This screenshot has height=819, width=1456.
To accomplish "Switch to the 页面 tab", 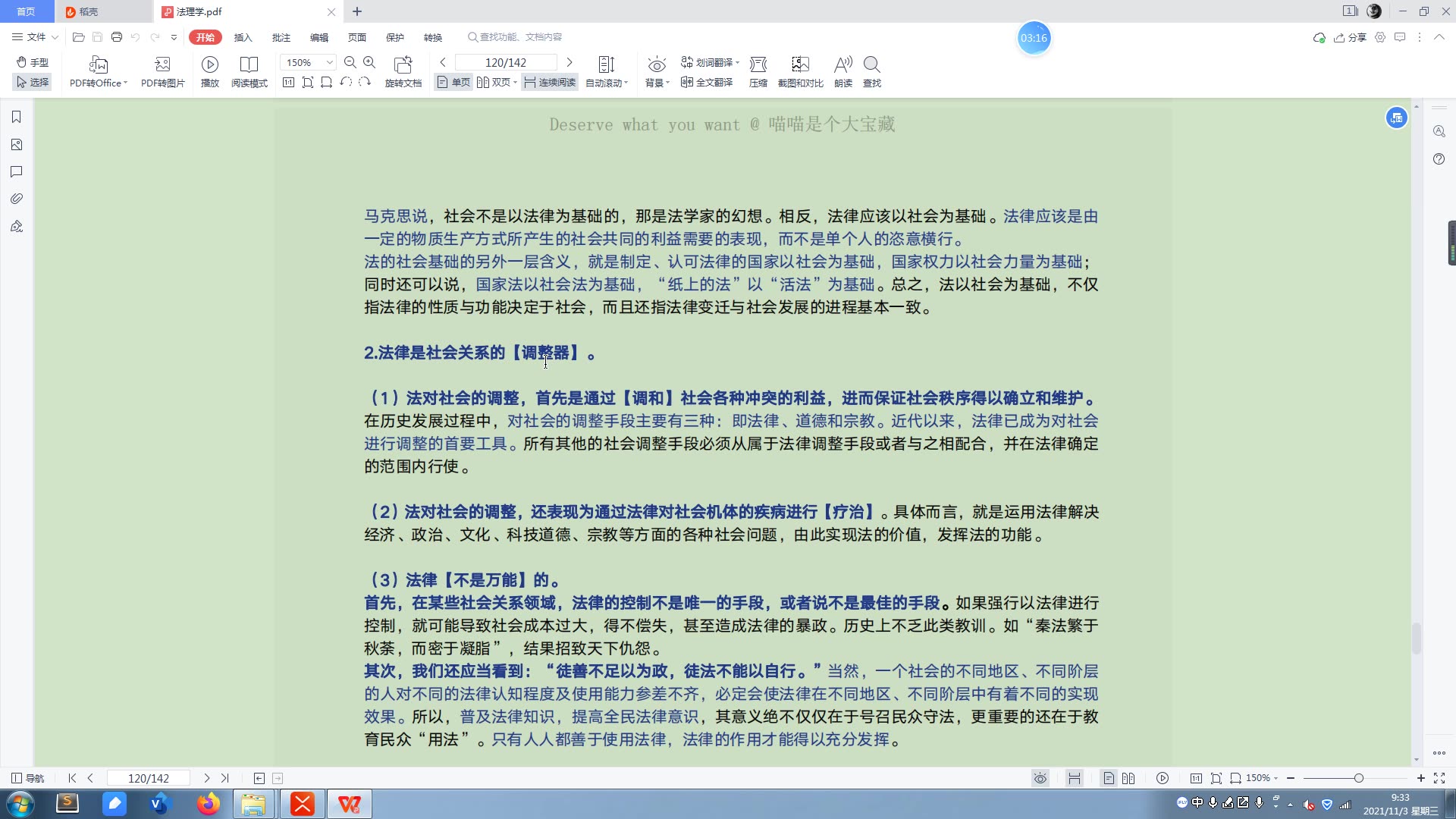I will coord(356,37).
